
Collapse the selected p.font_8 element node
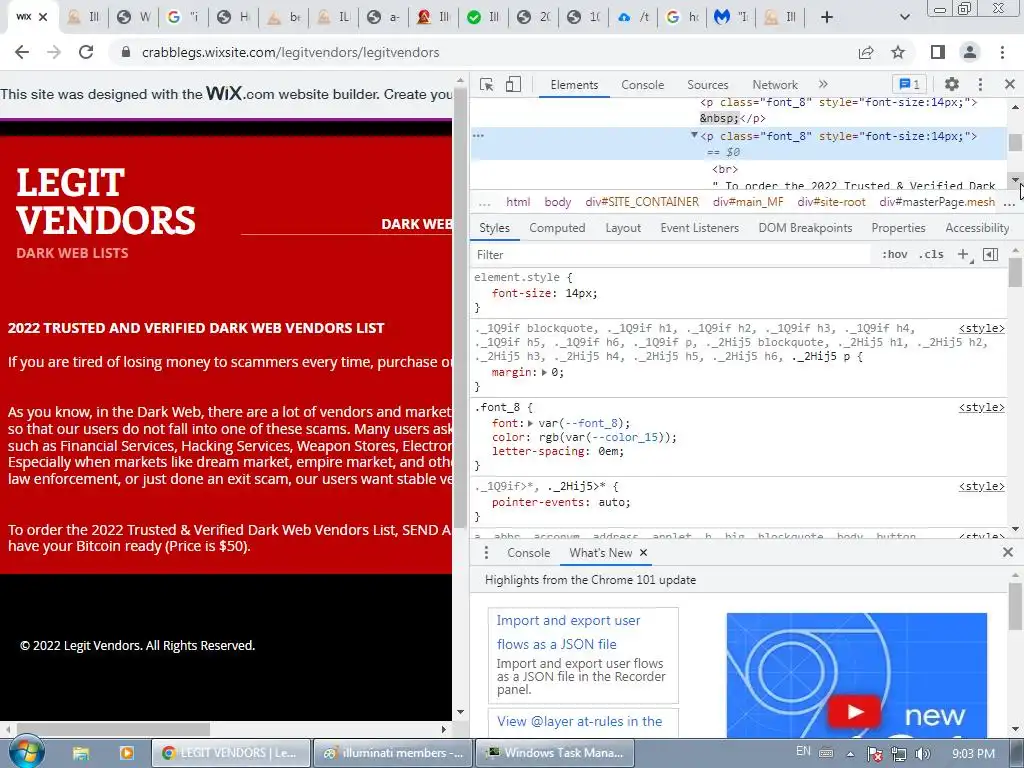coord(694,135)
